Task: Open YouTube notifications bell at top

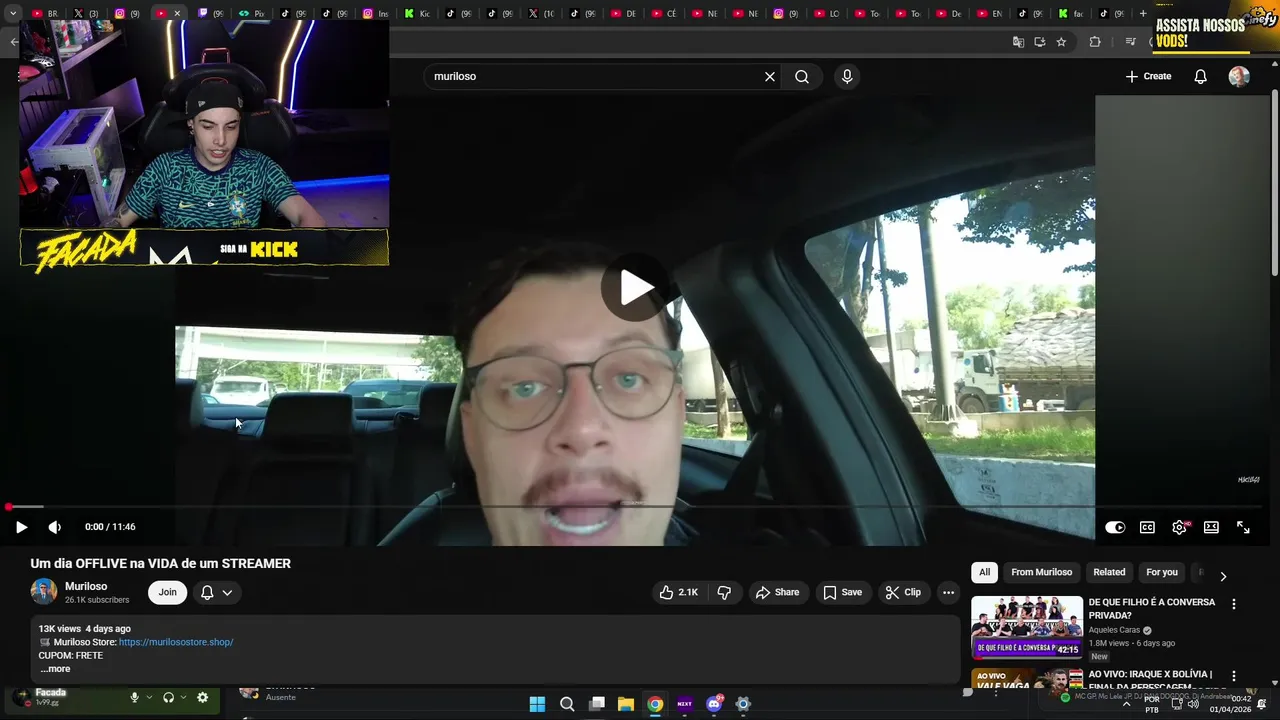Action: (x=1201, y=77)
